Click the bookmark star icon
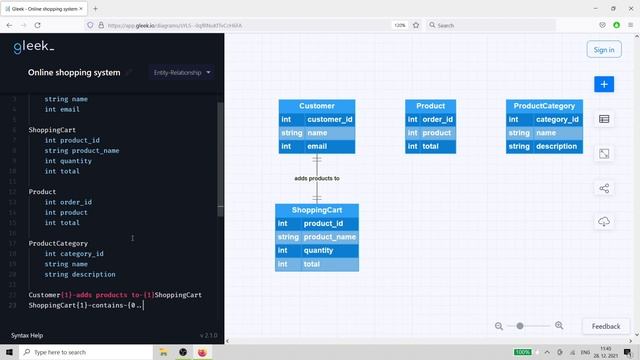 pos(416,25)
